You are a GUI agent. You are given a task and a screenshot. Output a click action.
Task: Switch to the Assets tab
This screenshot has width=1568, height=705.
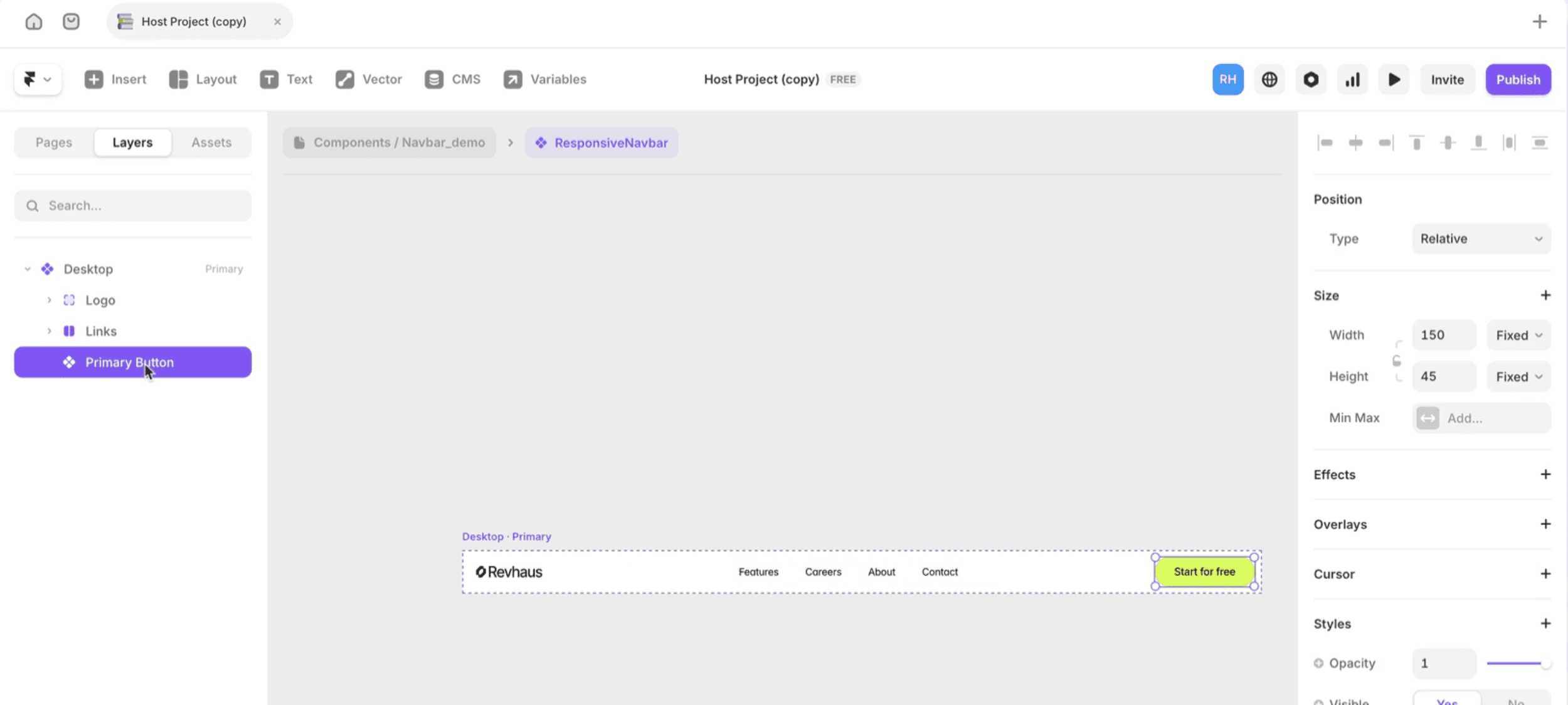[211, 143]
